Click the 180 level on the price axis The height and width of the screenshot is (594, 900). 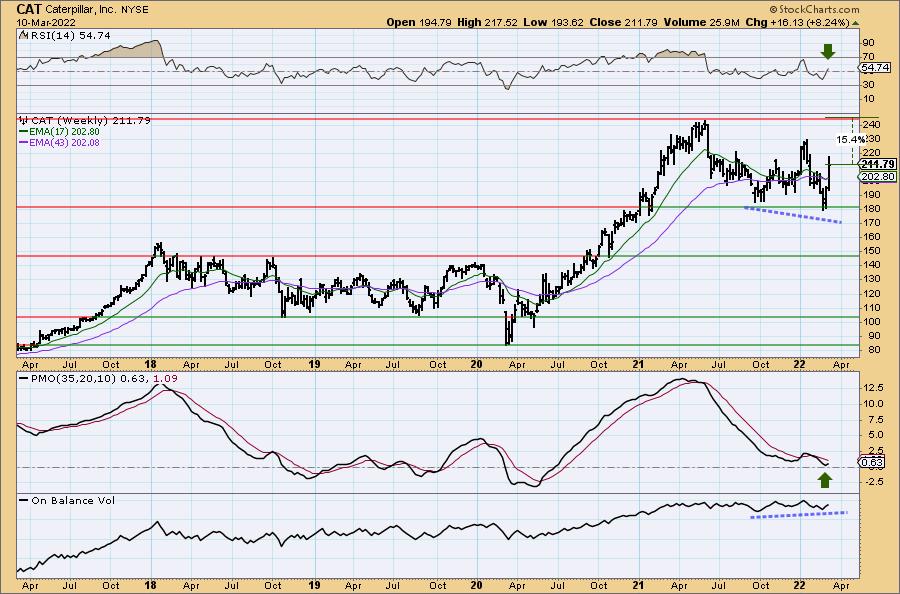coord(870,209)
